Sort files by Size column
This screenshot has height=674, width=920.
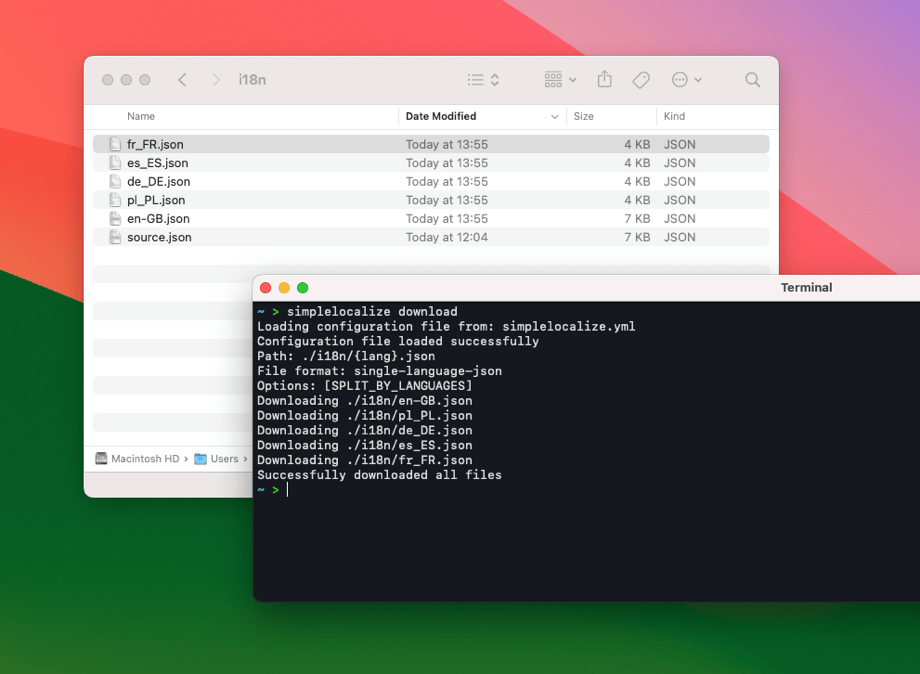pyautogui.click(x=583, y=116)
